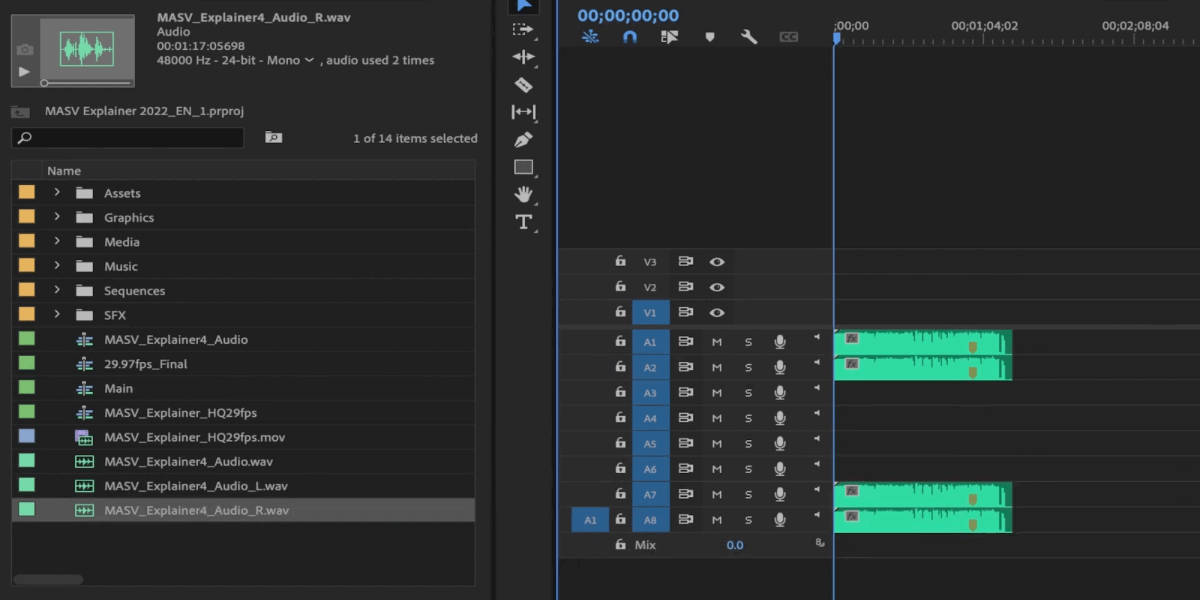Mute audio track A1
The width and height of the screenshot is (1200, 600).
click(716, 342)
